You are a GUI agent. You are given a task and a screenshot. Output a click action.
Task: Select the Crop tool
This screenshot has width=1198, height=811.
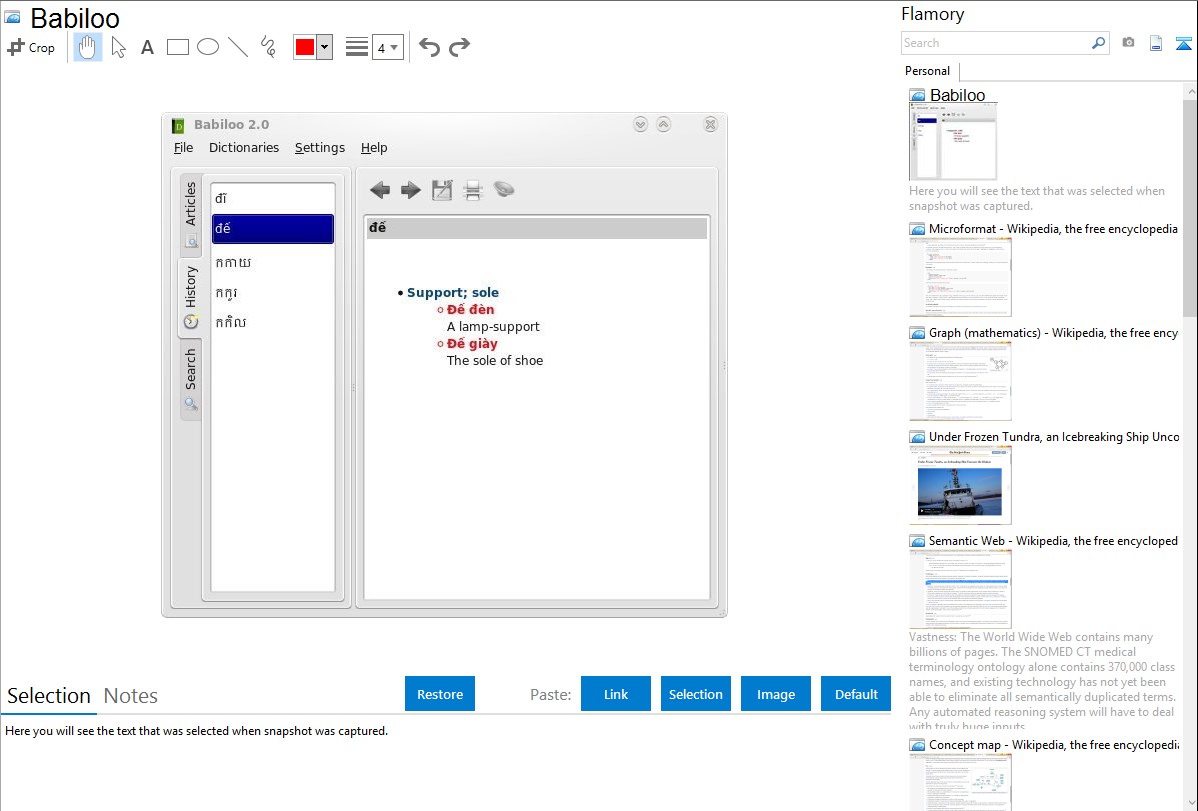point(31,47)
